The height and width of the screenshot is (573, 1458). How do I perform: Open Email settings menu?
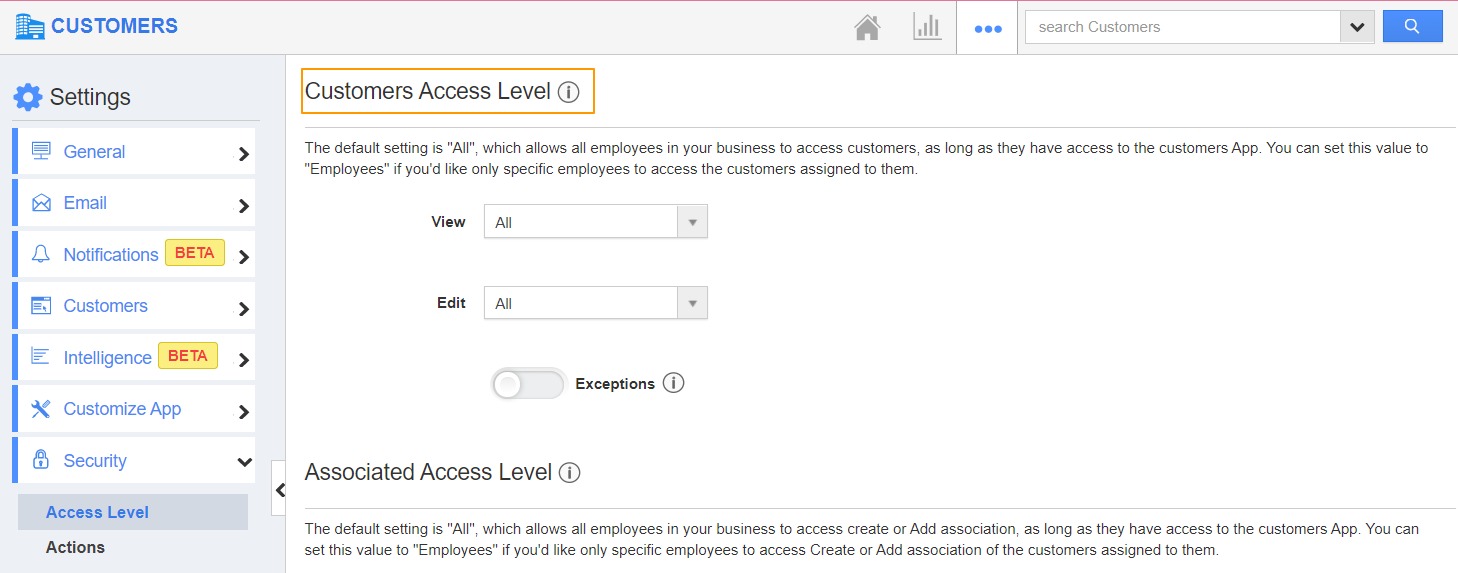point(134,203)
